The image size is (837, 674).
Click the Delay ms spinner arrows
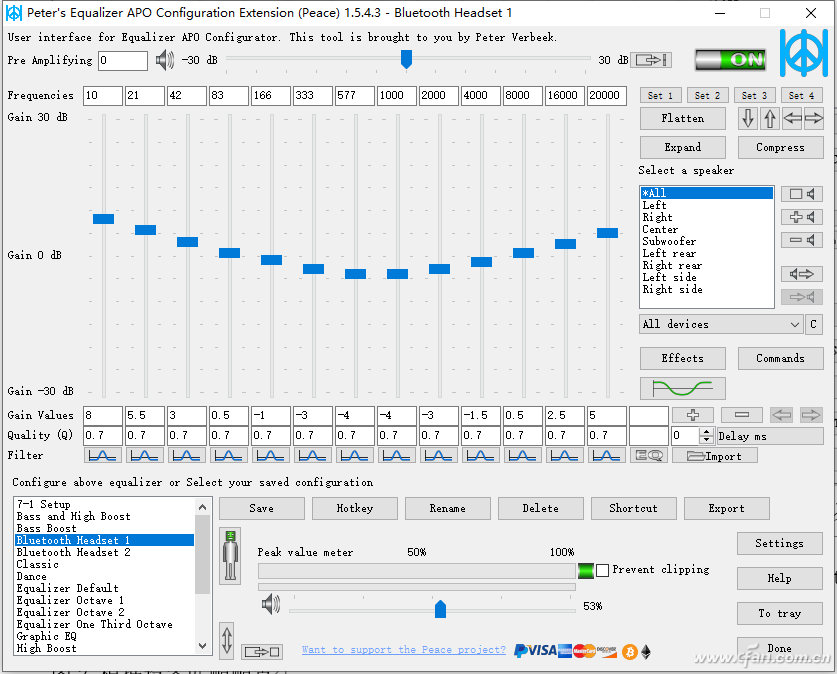(706, 436)
